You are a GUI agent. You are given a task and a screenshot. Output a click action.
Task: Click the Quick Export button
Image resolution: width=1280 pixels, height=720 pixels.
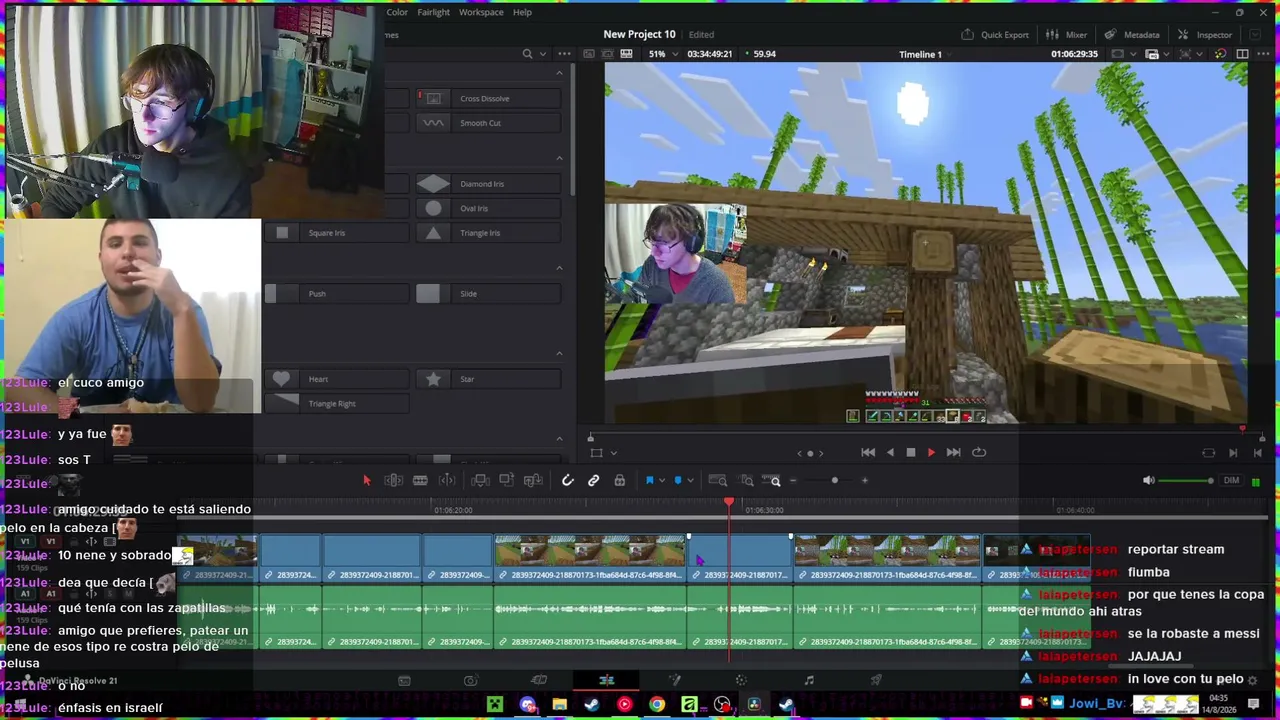click(995, 35)
